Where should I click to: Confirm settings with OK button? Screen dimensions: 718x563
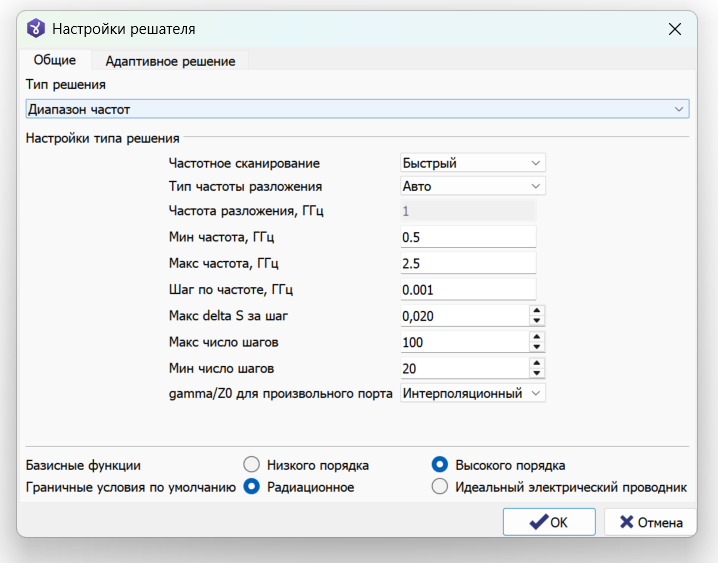549,522
